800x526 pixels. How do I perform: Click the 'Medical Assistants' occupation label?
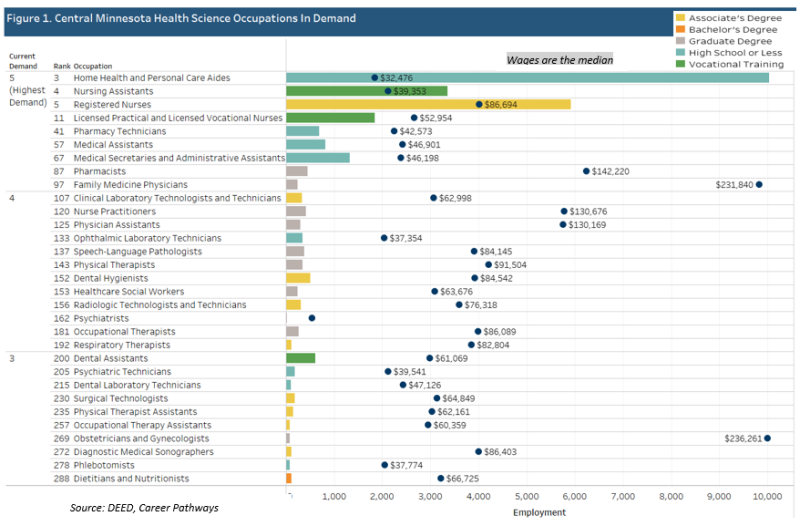tap(113, 144)
